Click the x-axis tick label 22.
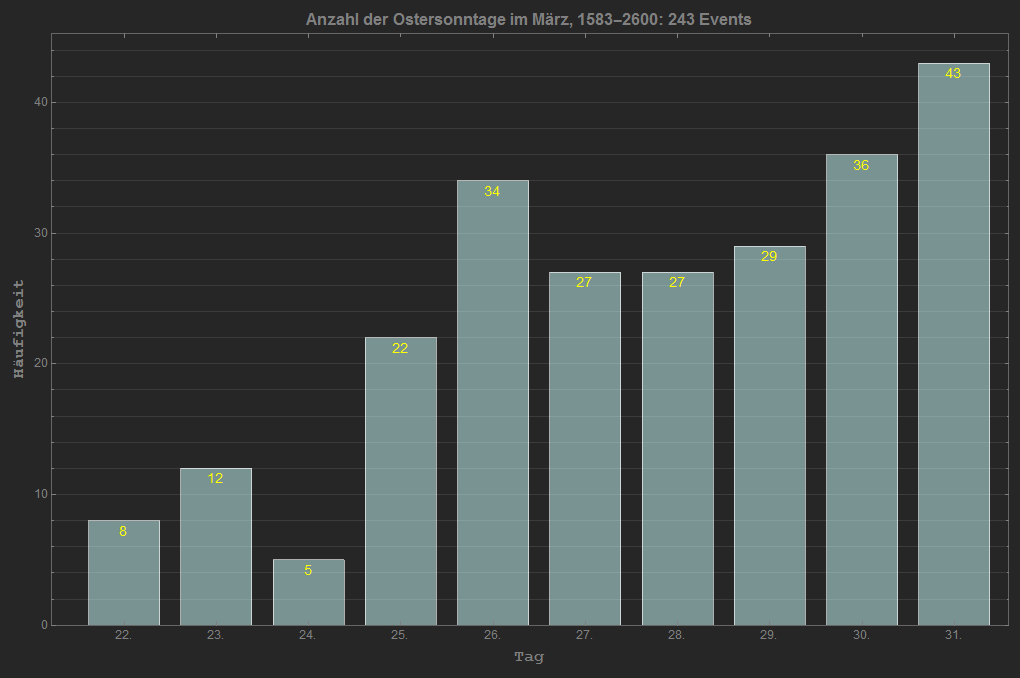Image resolution: width=1020 pixels, height=678 pixels. coord(124,635)
